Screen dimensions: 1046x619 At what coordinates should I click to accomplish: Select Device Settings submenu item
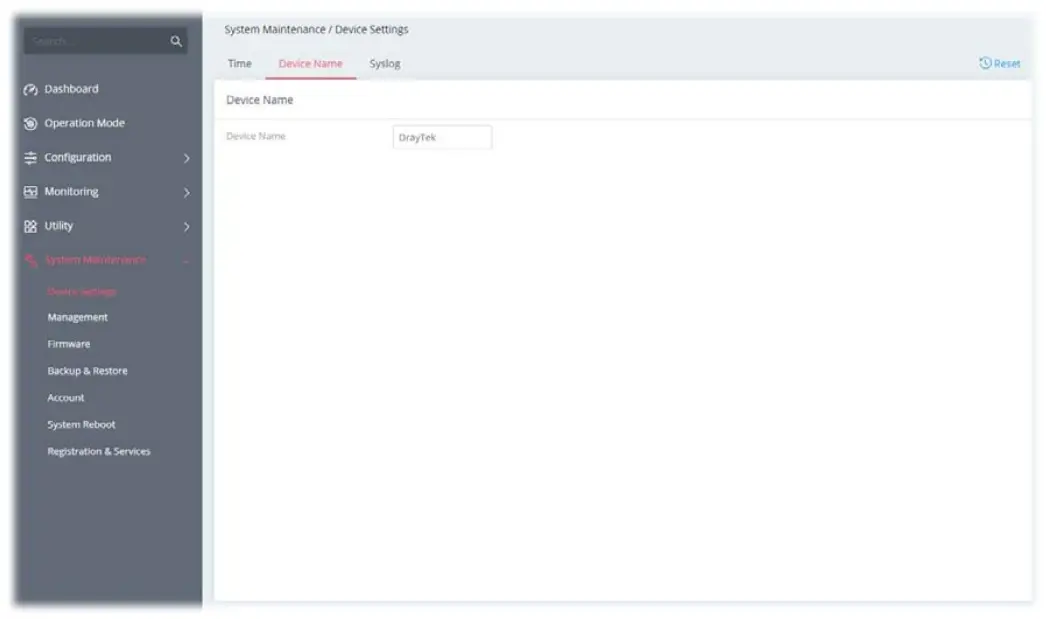[x=82, y=291]
